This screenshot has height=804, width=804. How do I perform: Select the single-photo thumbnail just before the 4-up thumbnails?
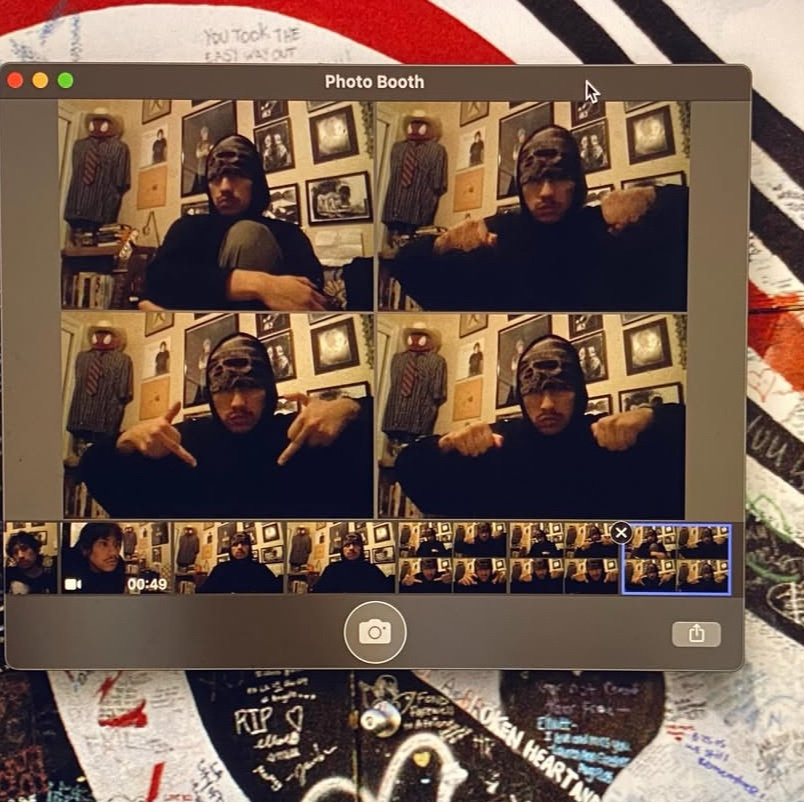pyautogui.click(x=342, y=558)
